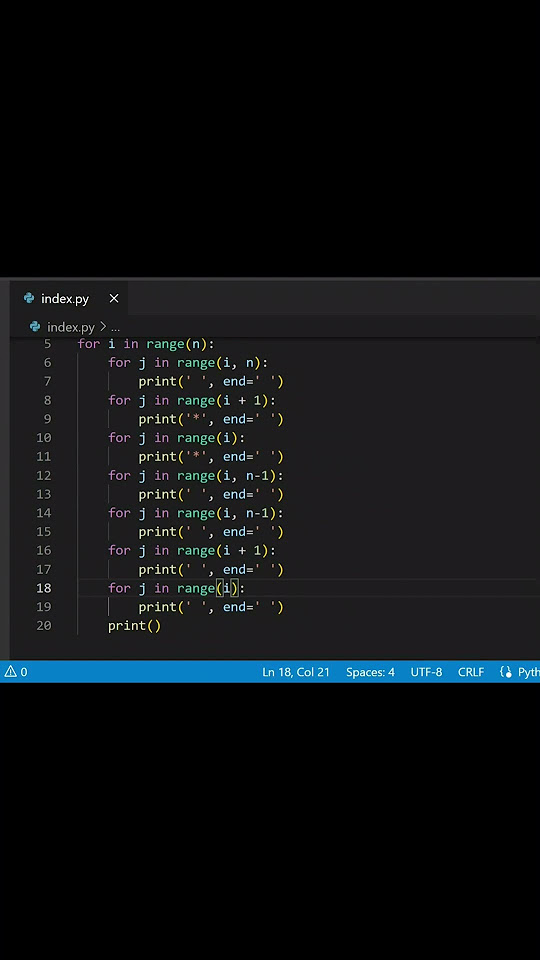Click 'range(i)' on line 10
This screenshot has height=960, width=540.
pyautogui.click(x=208, y=438)
